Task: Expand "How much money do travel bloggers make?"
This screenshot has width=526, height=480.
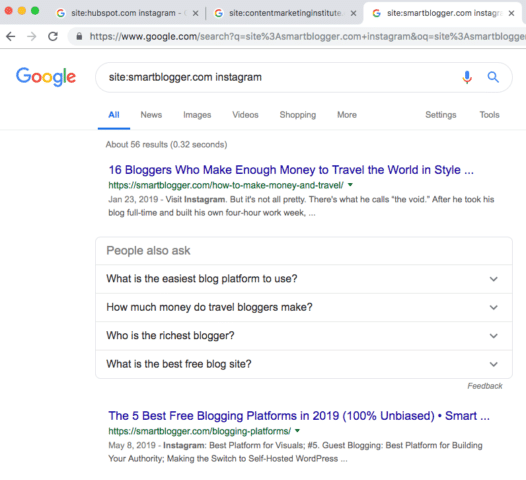Action: click(x=304, y=307)
